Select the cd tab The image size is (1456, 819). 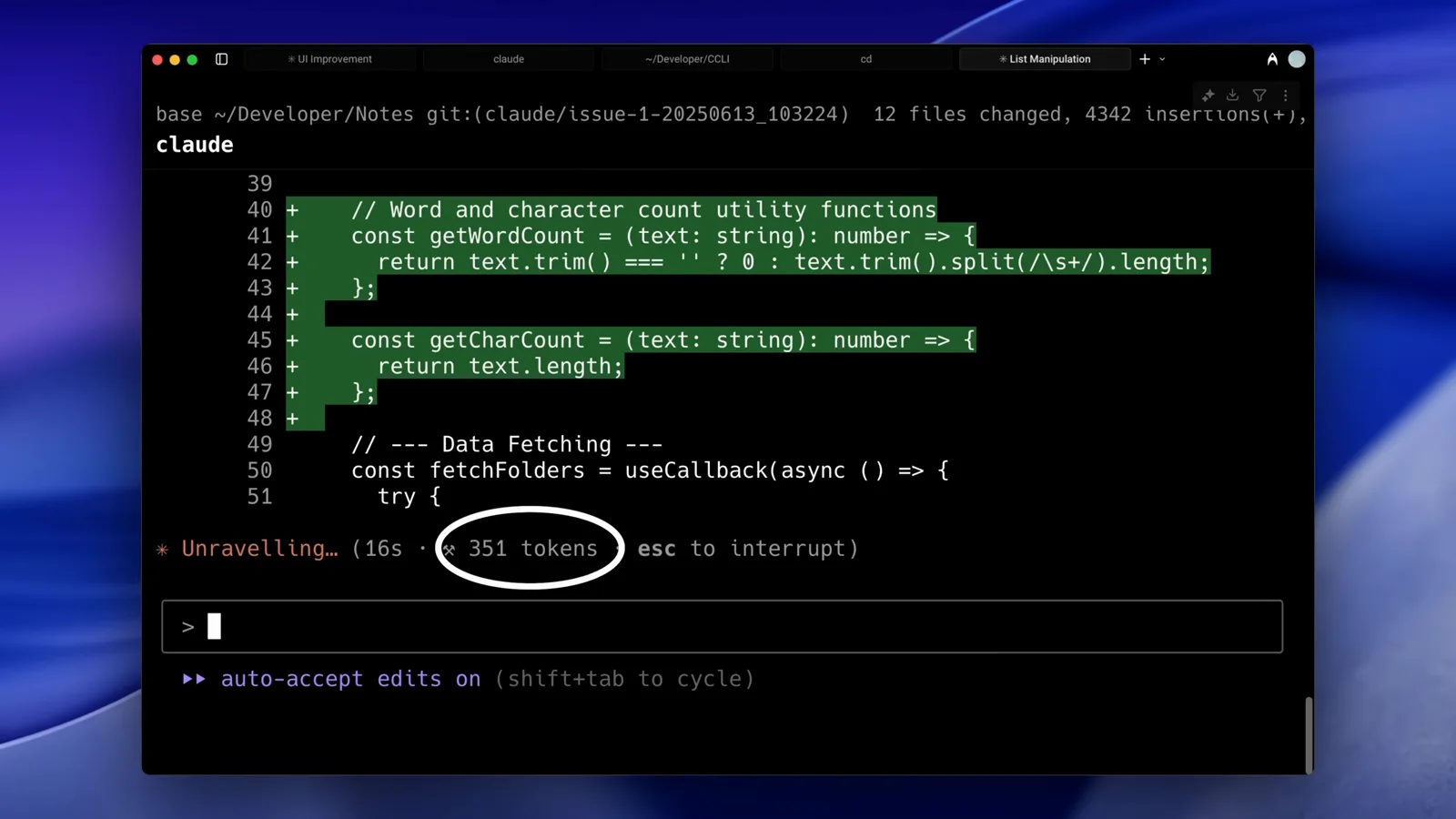click(866, 59)
